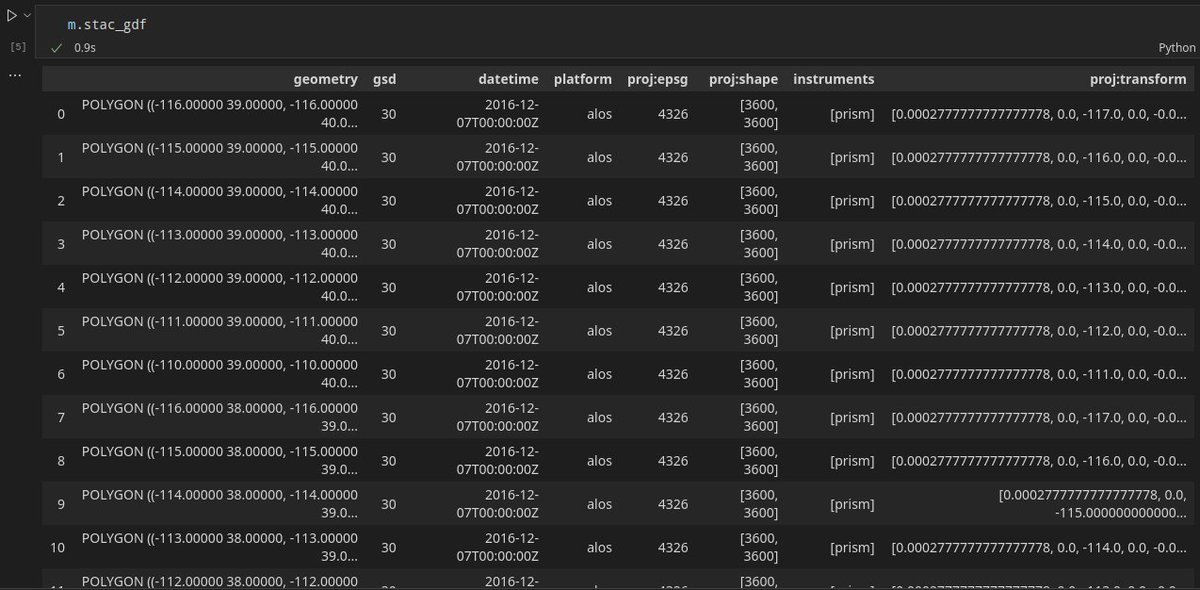Select row index 2
Viewport: 1200px width, 590px height.
coord(60,201)
